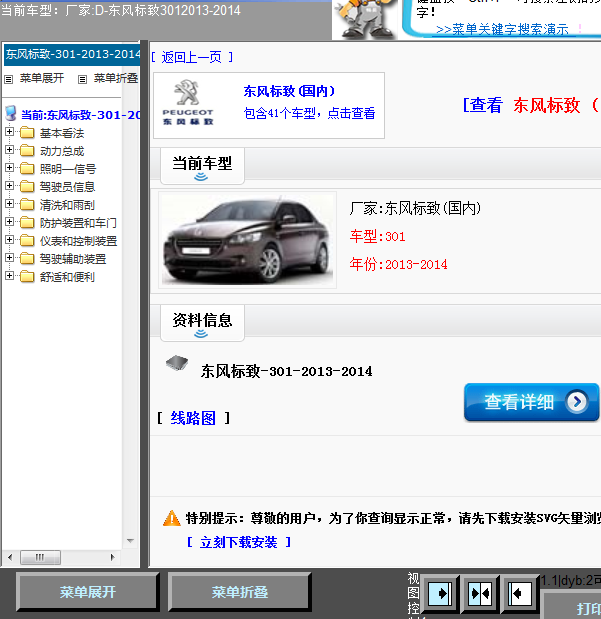
Task: Click the right-arrow view control icon
Action: point(439,593)
